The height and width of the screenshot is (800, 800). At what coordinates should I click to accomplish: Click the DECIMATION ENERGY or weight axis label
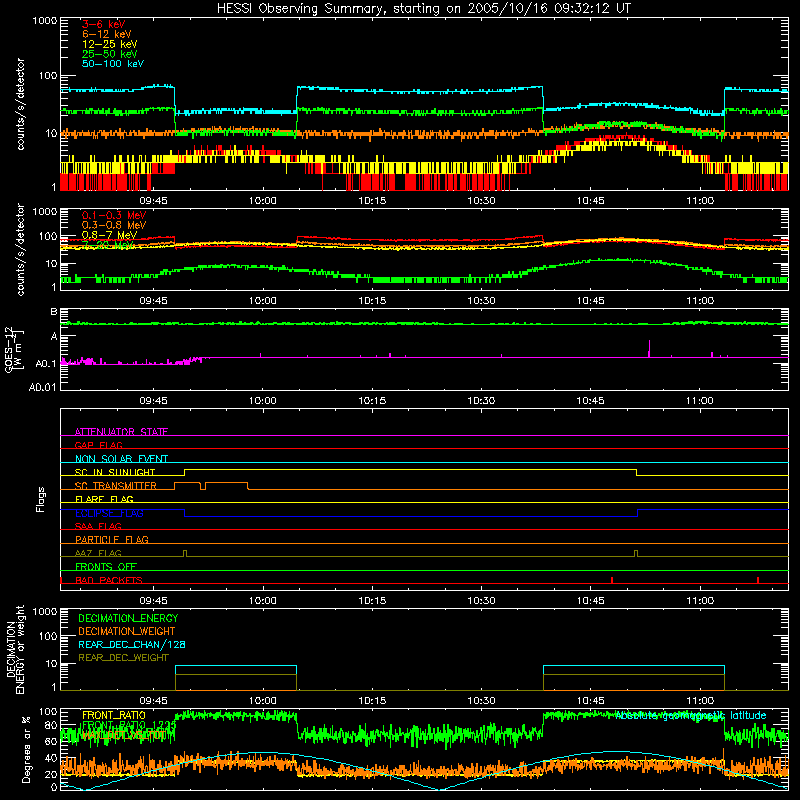tap(15, 649)
